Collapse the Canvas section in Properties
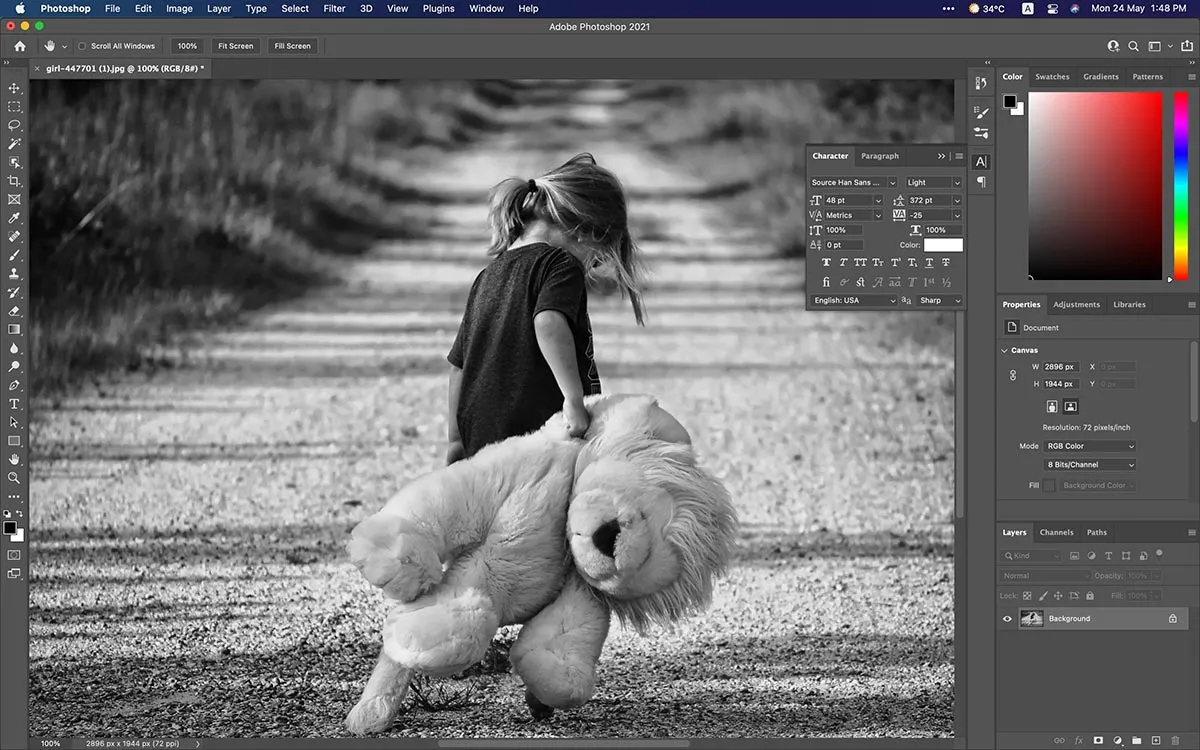The width and height of the screenshot is (1200, 750). 1004,351
